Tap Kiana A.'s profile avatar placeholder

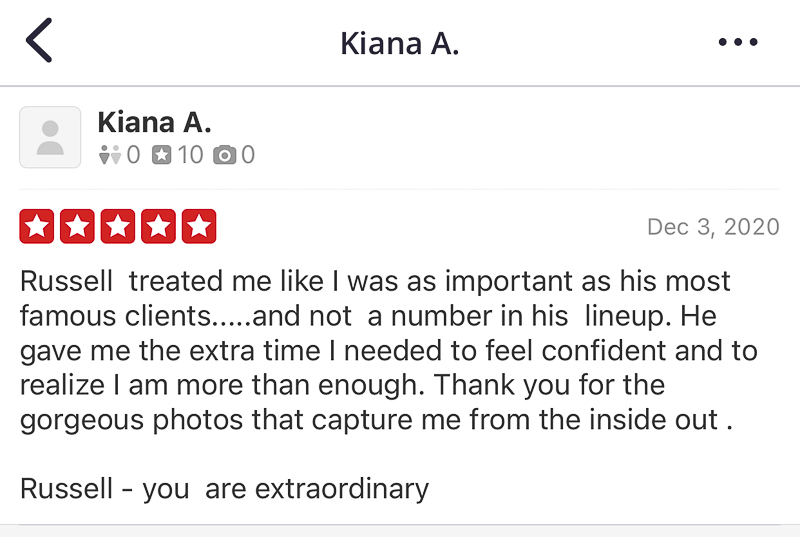[50, 137]
